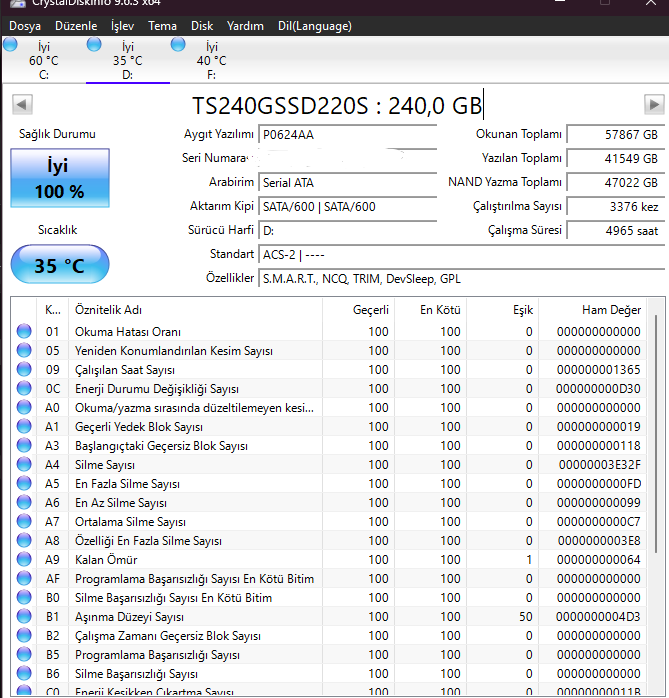Click the 35 °C temperature button
The image size is (669, 698).
click(x=60, y=264)
